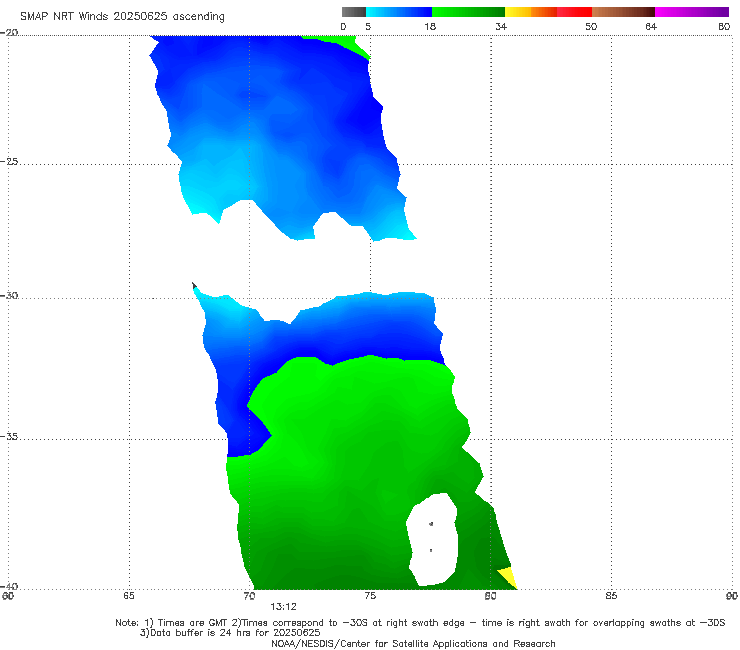Image resolution: width=740 pixels, height=650 pixels.
Task: Click the color bar label "50"
Action: pyautogui.click(x=591, y=26)
